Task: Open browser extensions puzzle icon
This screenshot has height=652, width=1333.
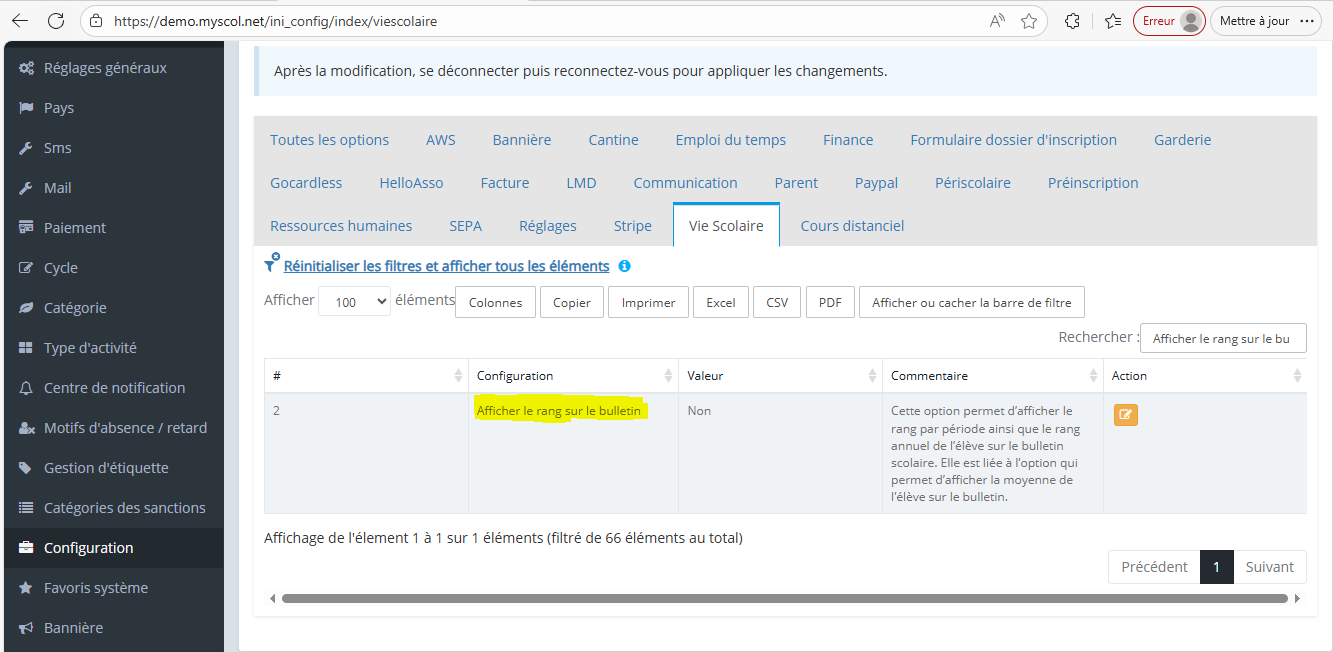Action: (1072, 21)
